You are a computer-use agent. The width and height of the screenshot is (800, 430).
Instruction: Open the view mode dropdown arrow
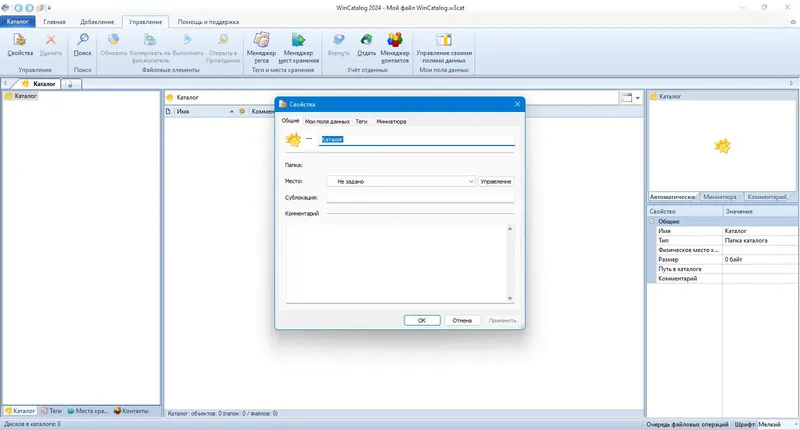pyautogui.click(x=637, y=98)
